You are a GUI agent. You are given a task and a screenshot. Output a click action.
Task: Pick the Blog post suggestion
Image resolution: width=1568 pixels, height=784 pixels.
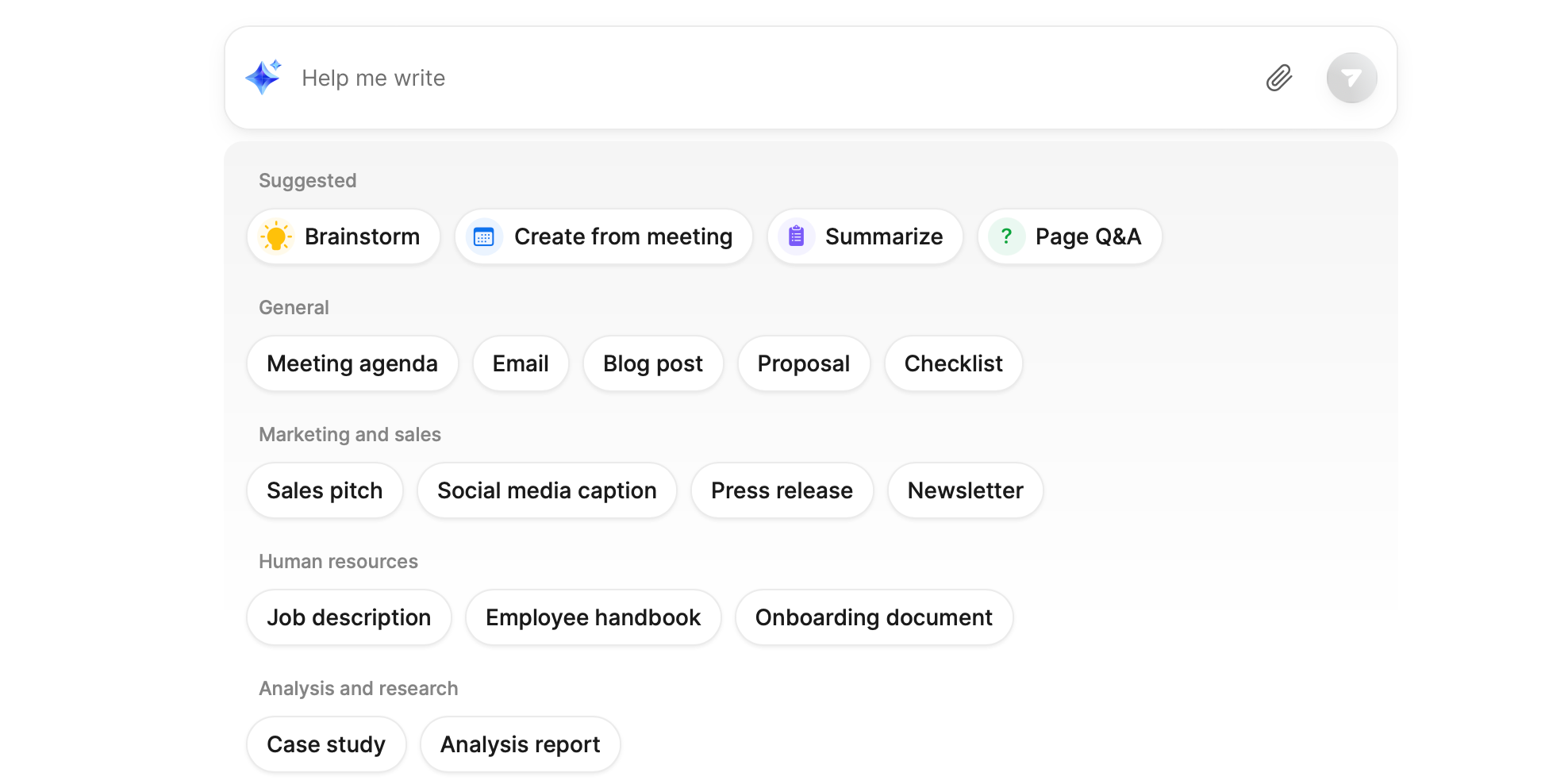coord(652,363)
